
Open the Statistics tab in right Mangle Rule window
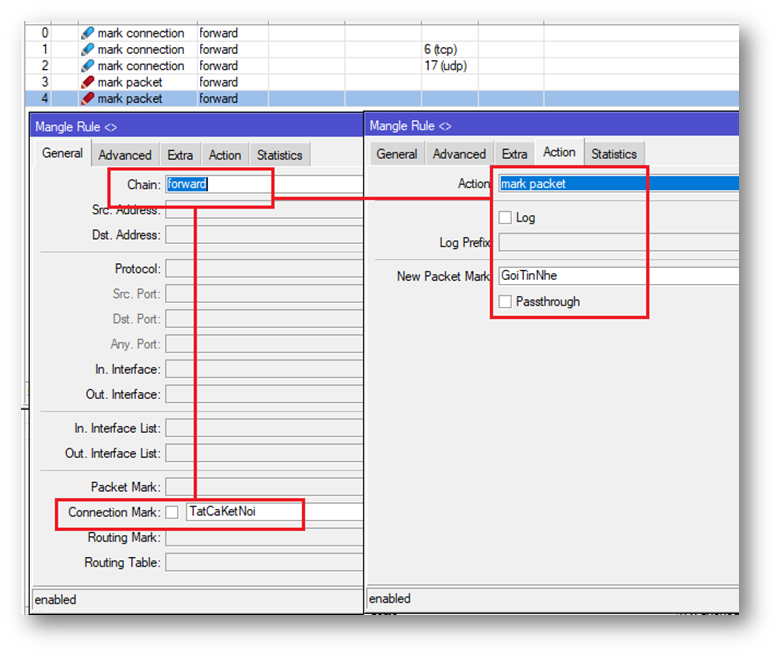tap(614, 154)
